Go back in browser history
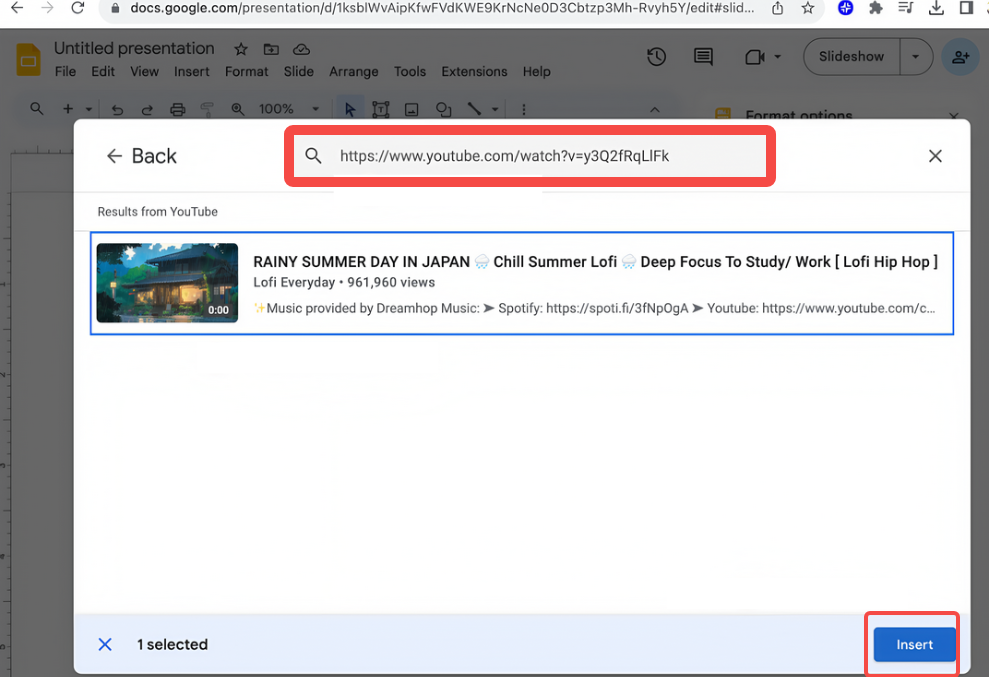Image resolution: width=989 pixels, height=677 pixels. (17, 8)
